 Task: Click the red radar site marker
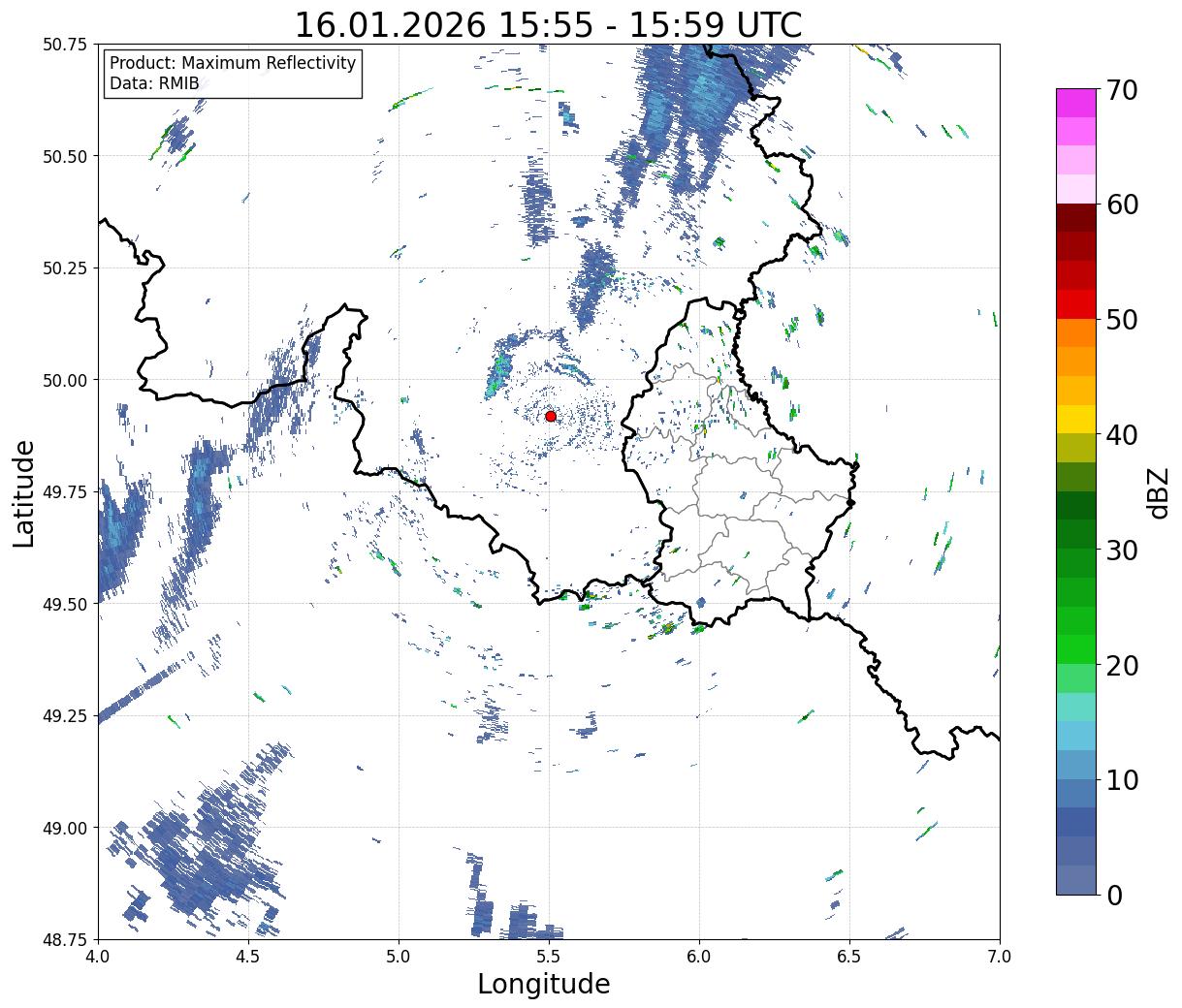click(551, 416)
